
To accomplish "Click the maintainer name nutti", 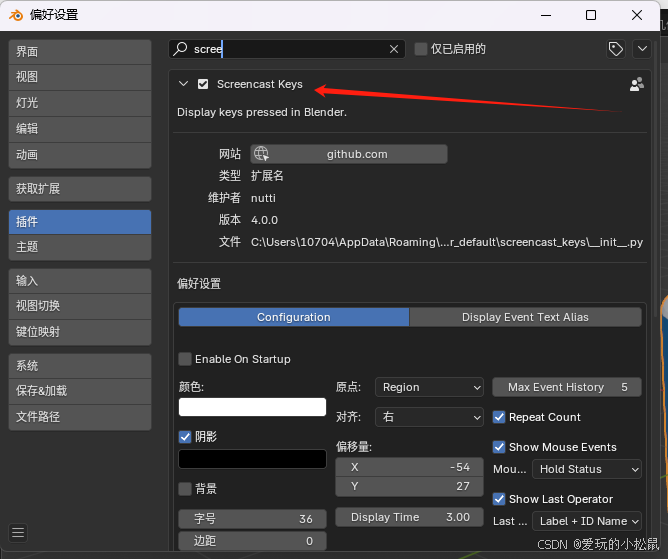I will 263,198.
